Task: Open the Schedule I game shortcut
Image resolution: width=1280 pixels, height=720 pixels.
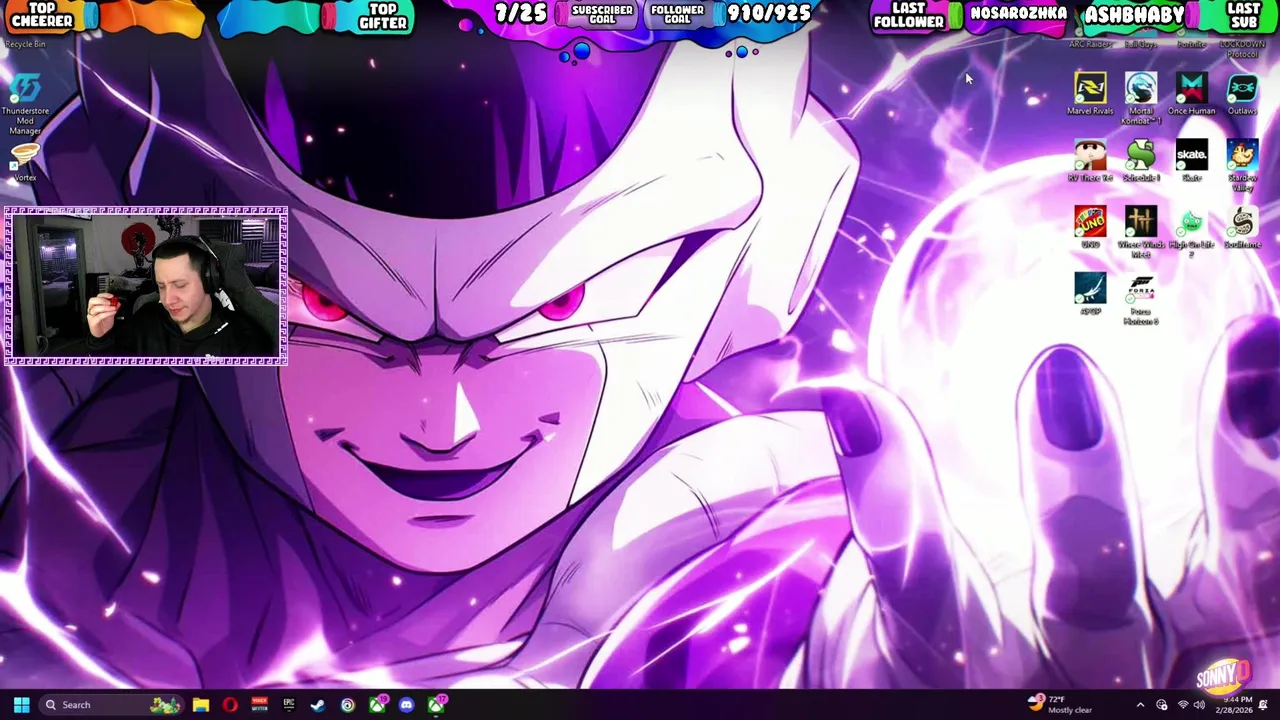Action: pos(1141,161)
